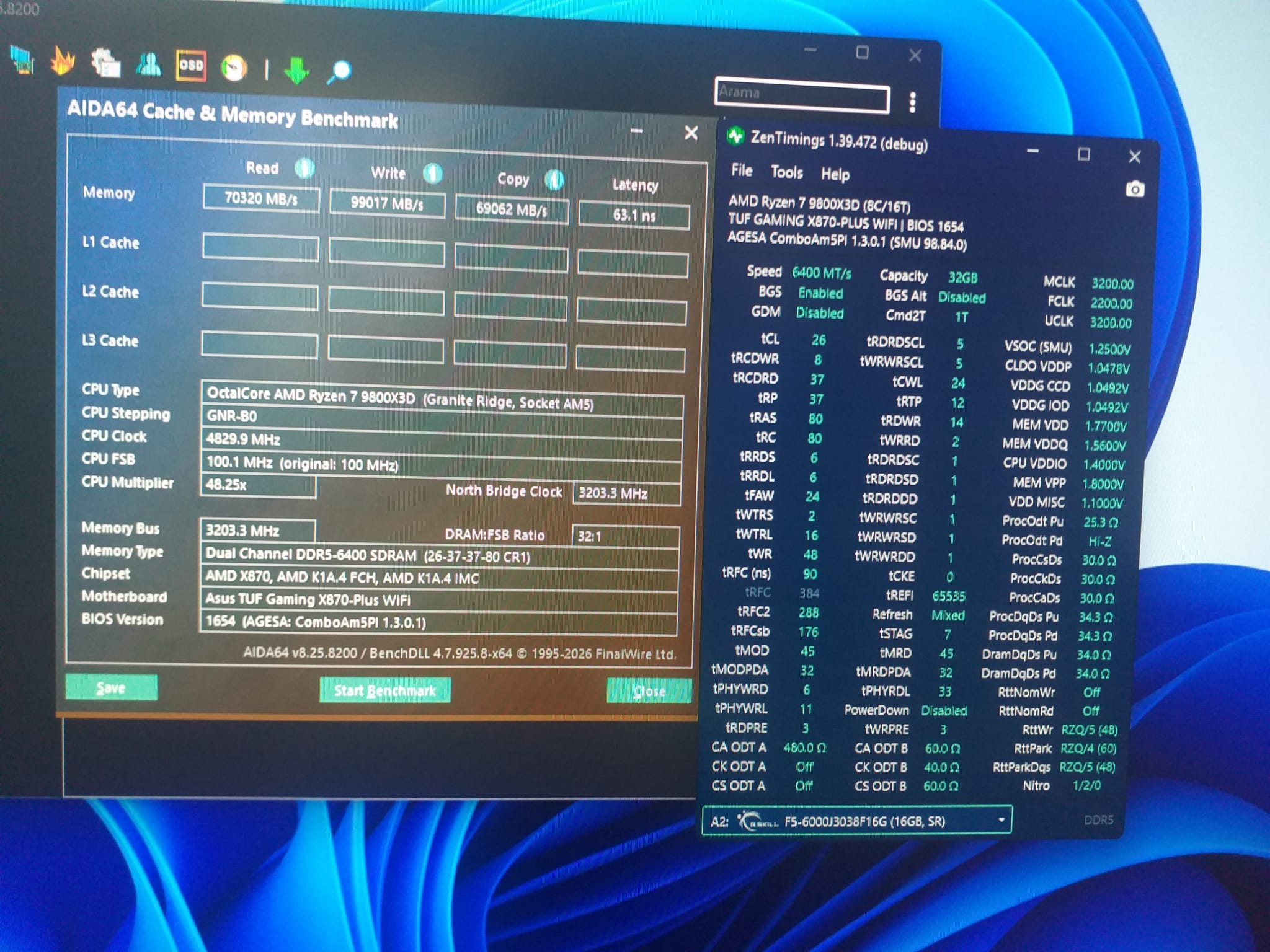The width and height of the screenshot is (1270, 952).
Task: Click the tREFI value 65535
Action: point(949,596)
